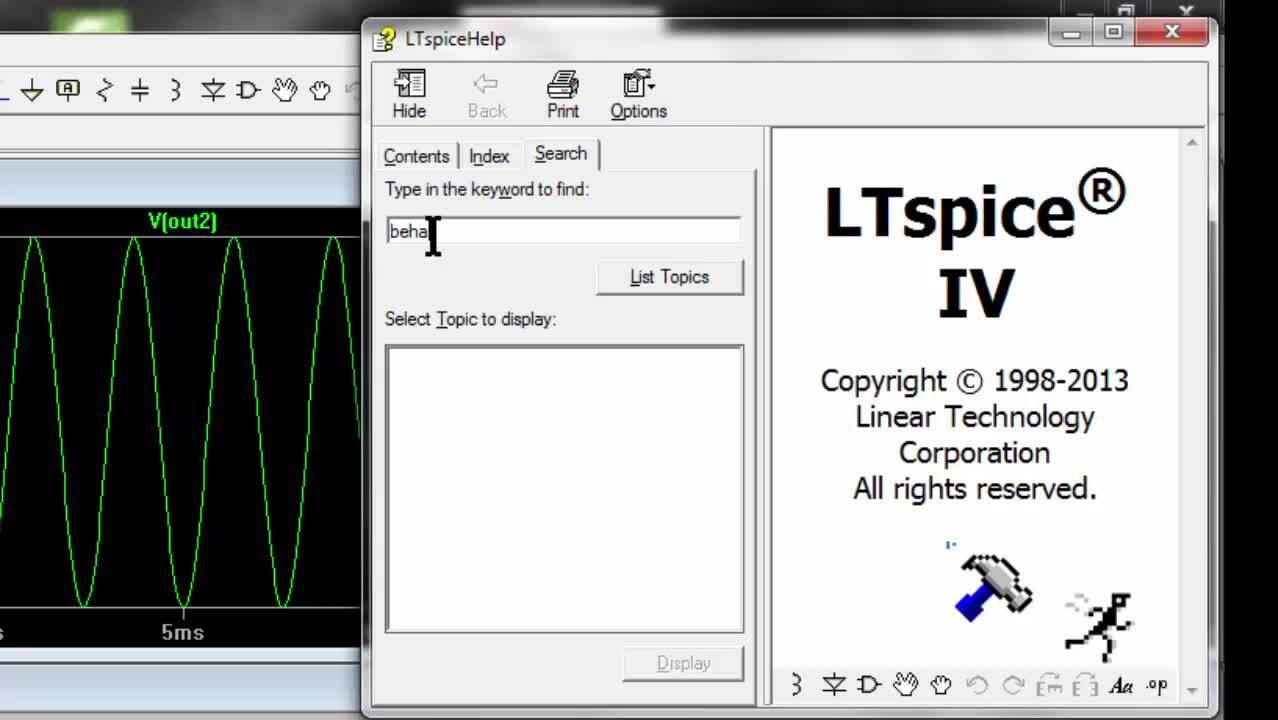Click the List Topics button
Viewport: 1278px width, 720px height.
pyautogui.click(x=669, y=277)
